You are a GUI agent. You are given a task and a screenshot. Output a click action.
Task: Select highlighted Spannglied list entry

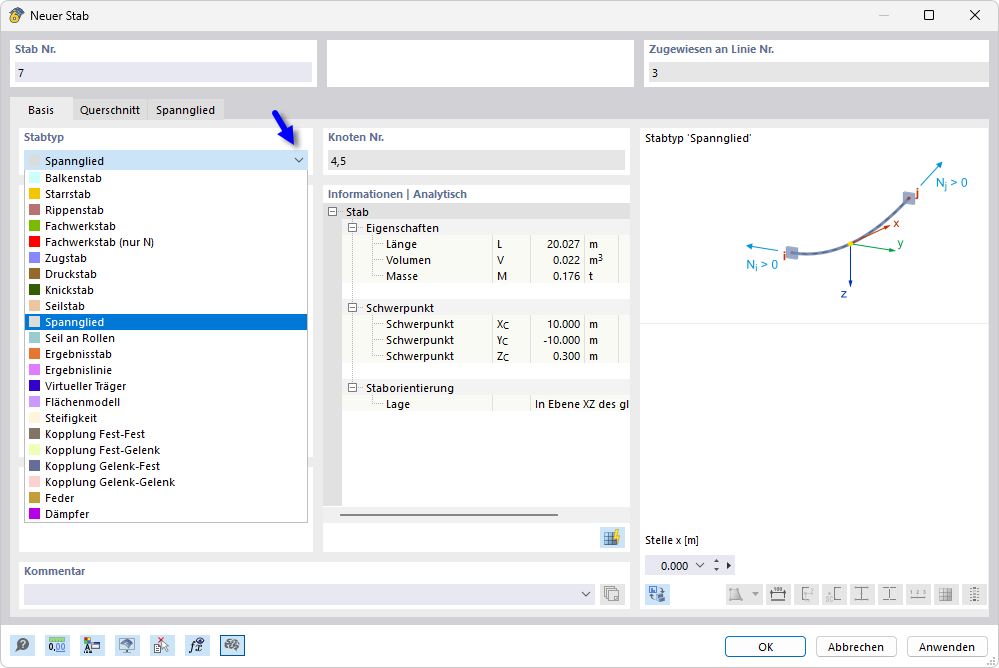pyautogui.click(x=166, y=322)
